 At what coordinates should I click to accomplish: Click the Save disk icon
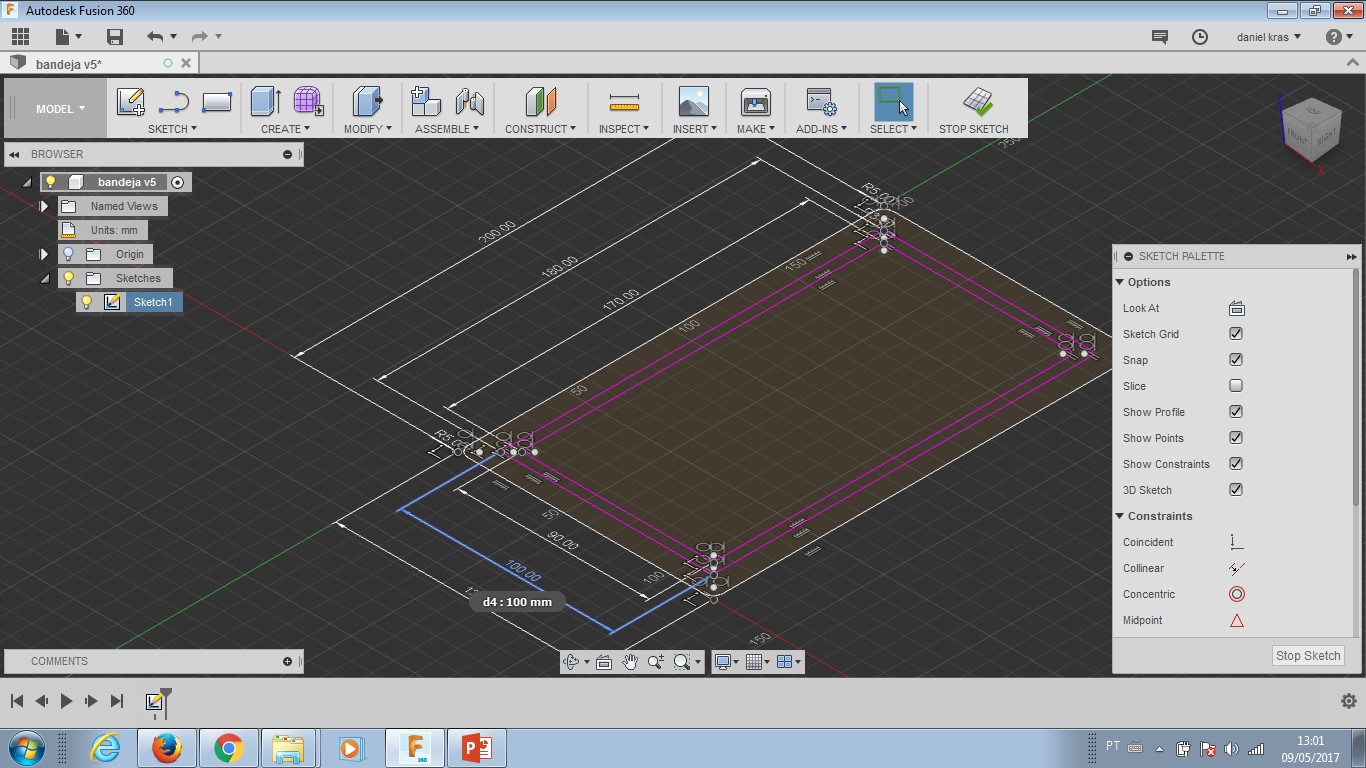click(115, 37)
